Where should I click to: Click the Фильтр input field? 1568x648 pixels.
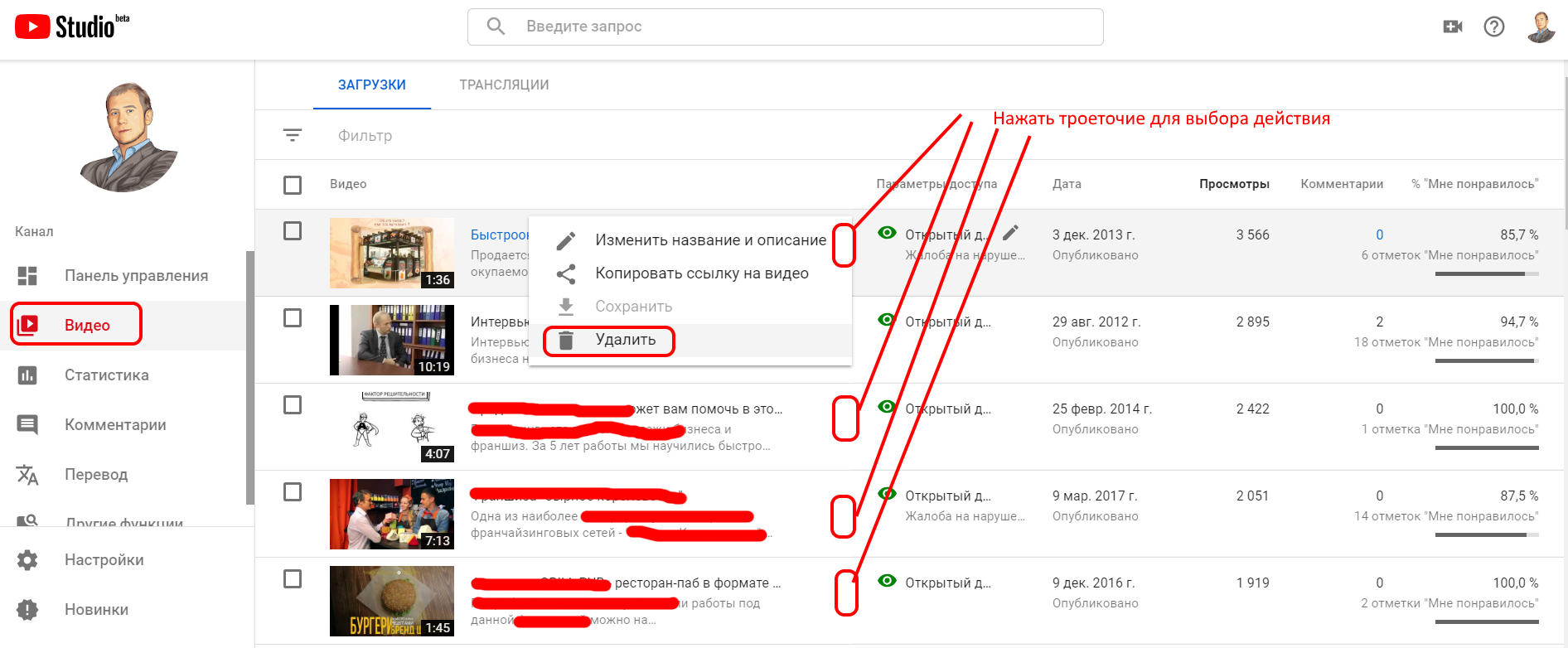(x=365, y=135)
